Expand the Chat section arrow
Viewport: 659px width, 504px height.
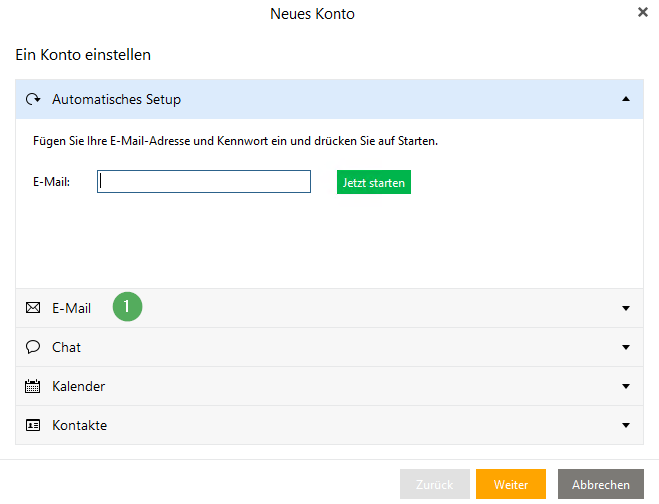click(x=626, y=347)
